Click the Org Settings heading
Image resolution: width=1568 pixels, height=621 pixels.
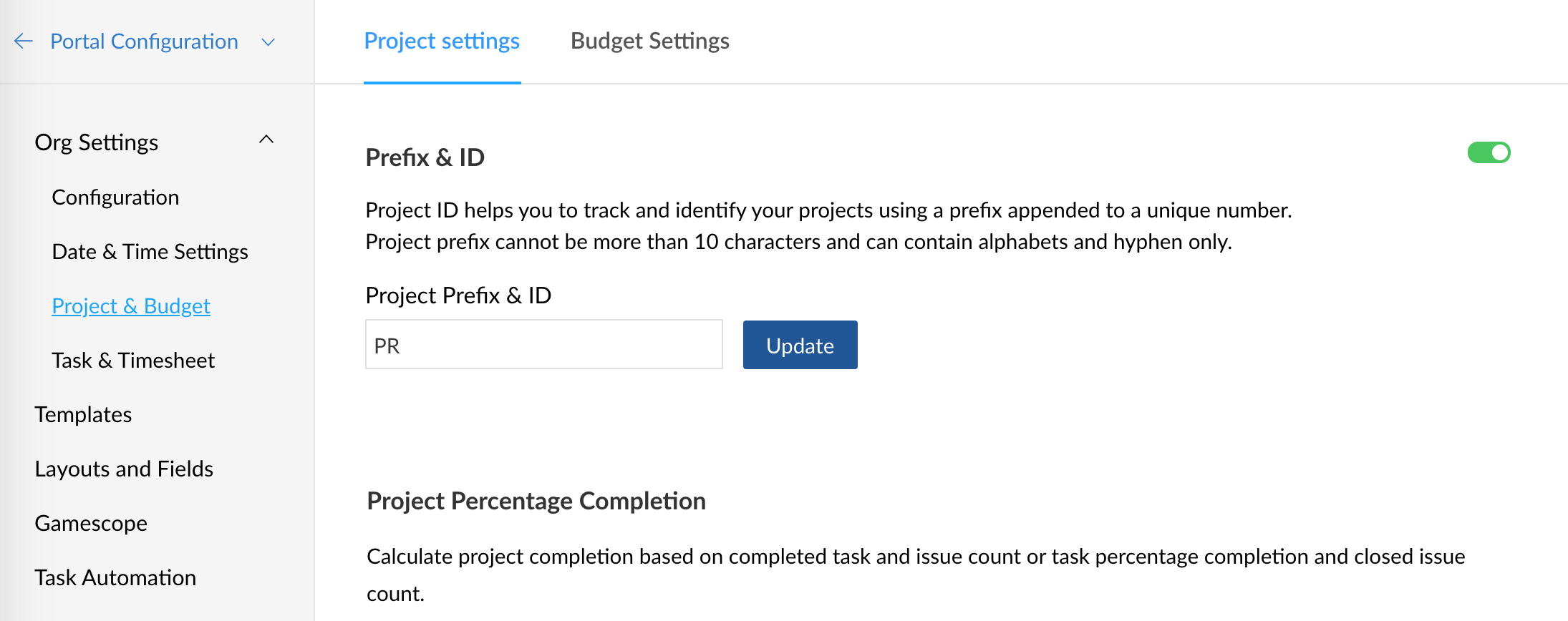97,142
